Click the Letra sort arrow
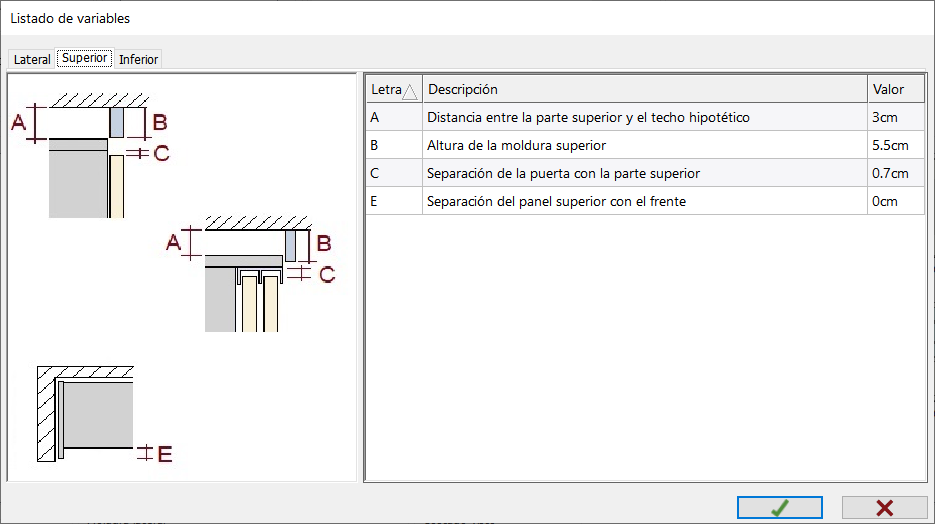Screen dimensions: 935x524 tap(410, 91)
